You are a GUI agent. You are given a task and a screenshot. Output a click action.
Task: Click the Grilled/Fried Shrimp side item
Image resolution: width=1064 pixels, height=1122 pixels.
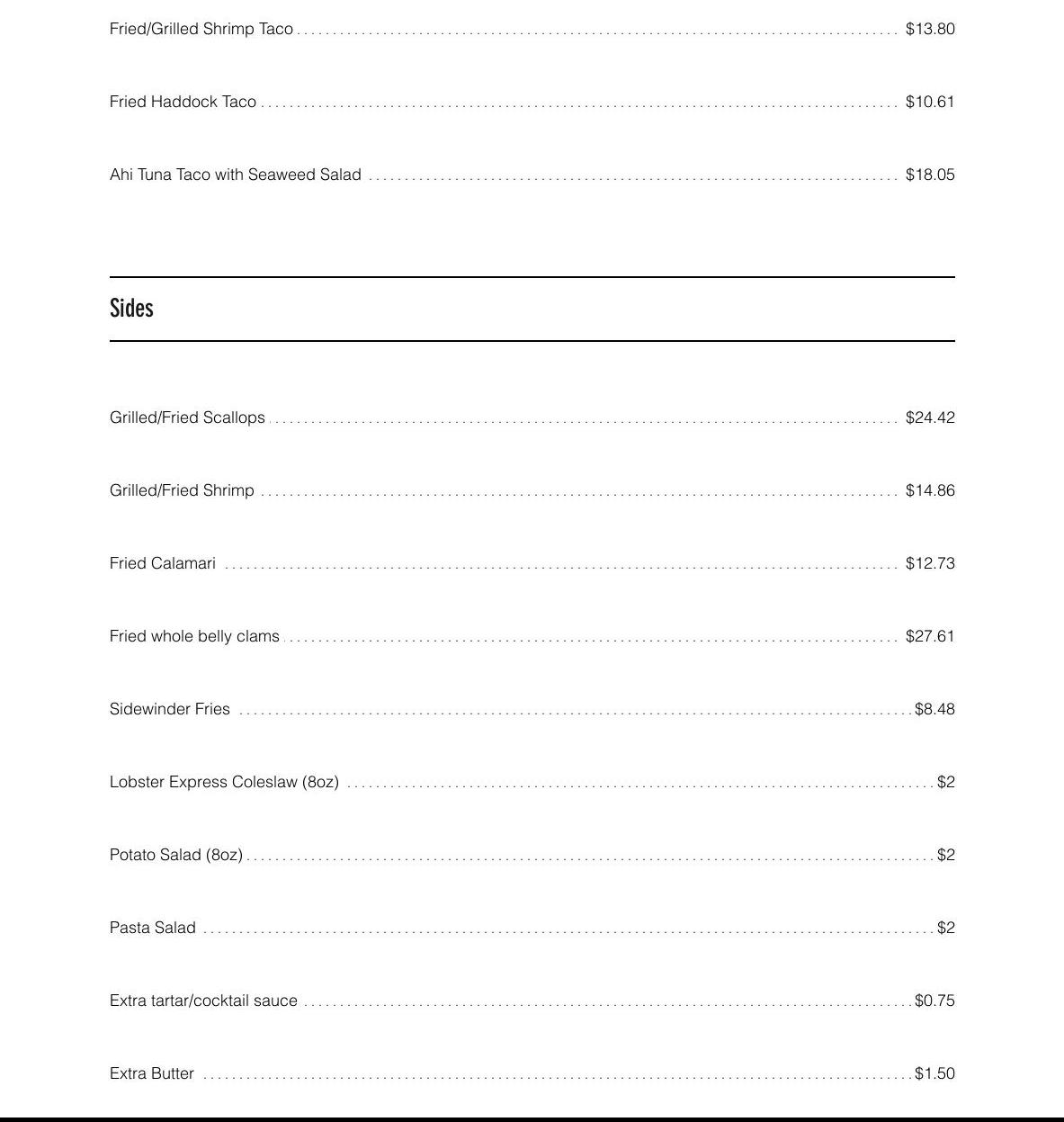tap(182, 490)
